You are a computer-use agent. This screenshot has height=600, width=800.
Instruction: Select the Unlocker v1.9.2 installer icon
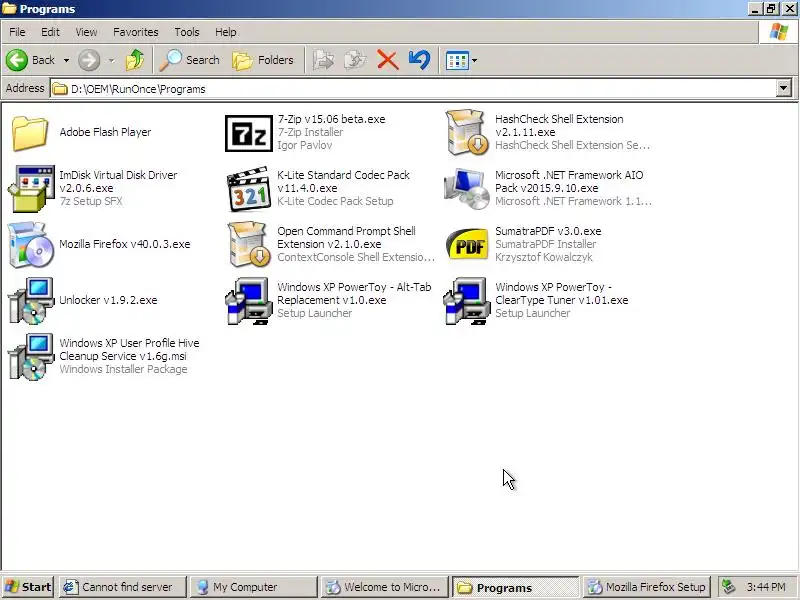click(x=31, y=301)
